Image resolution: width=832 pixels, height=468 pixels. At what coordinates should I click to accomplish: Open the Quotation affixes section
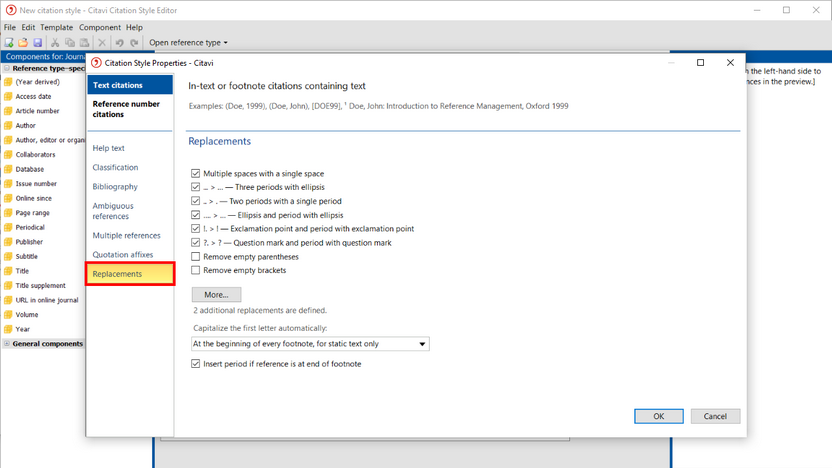click(x=123, y=255)
